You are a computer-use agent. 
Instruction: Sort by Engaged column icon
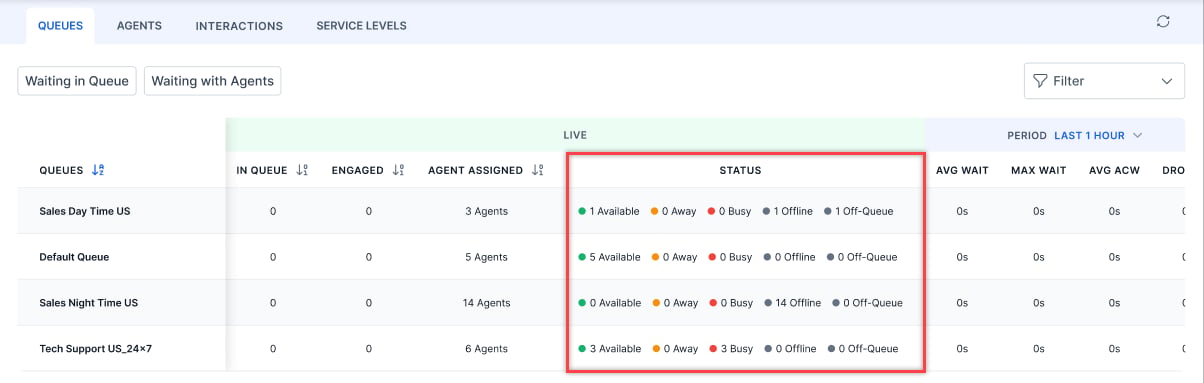(x=398, y=170)
